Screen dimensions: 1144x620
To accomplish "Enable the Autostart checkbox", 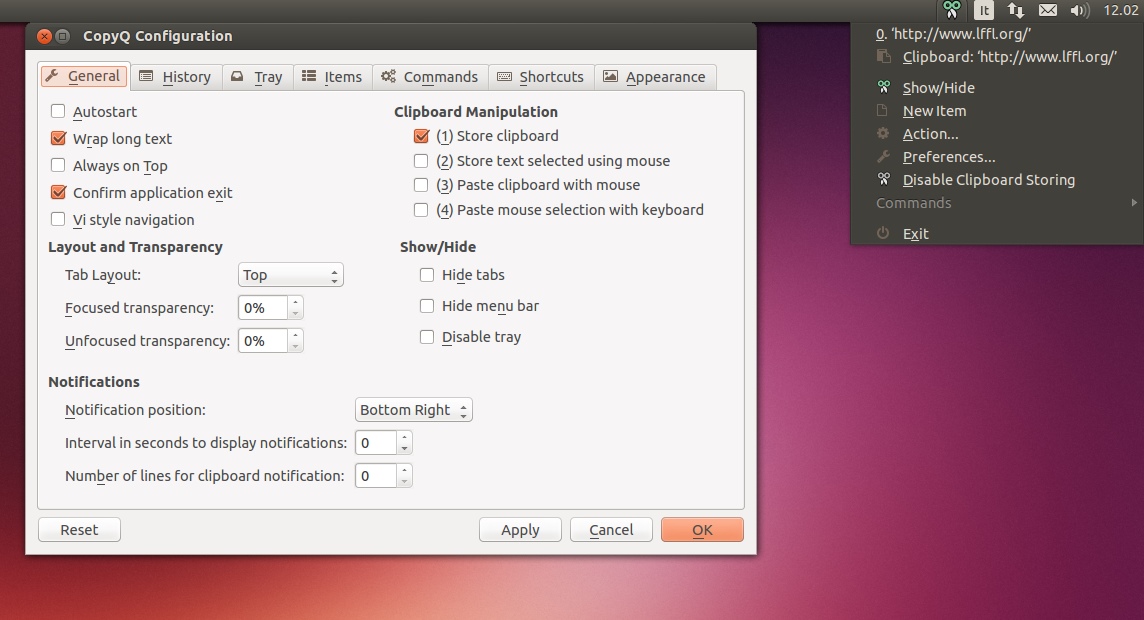I will coord(58,111).
